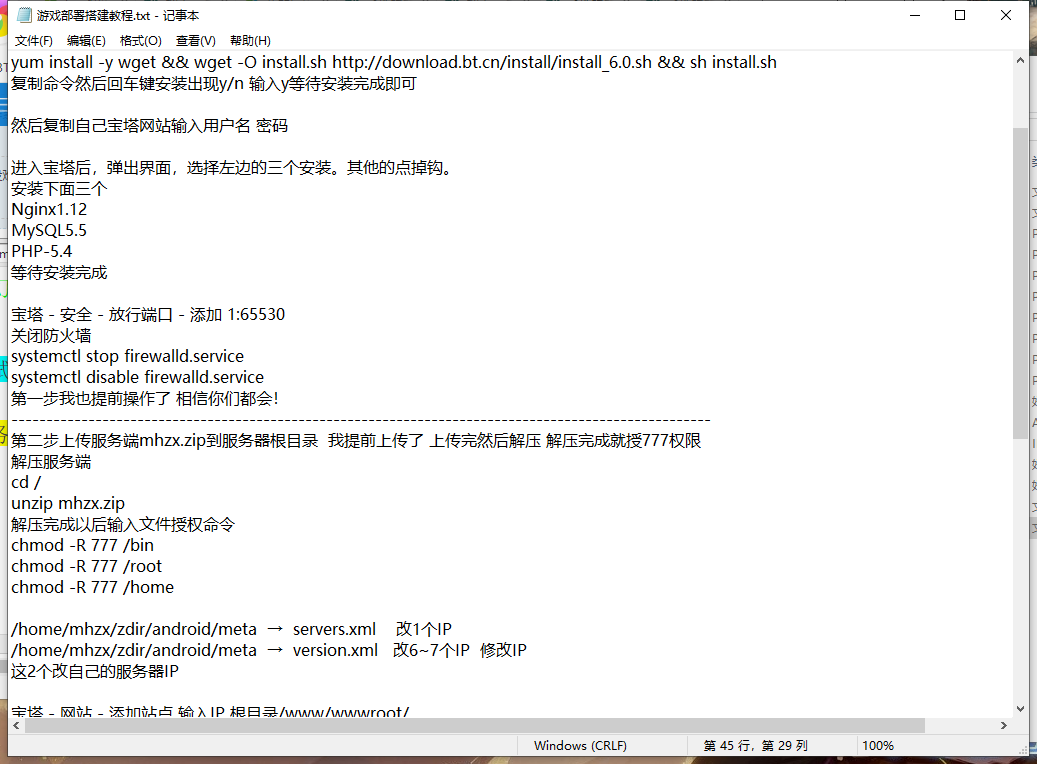Click the vertical scrollbar thumb

[1019, 280]
